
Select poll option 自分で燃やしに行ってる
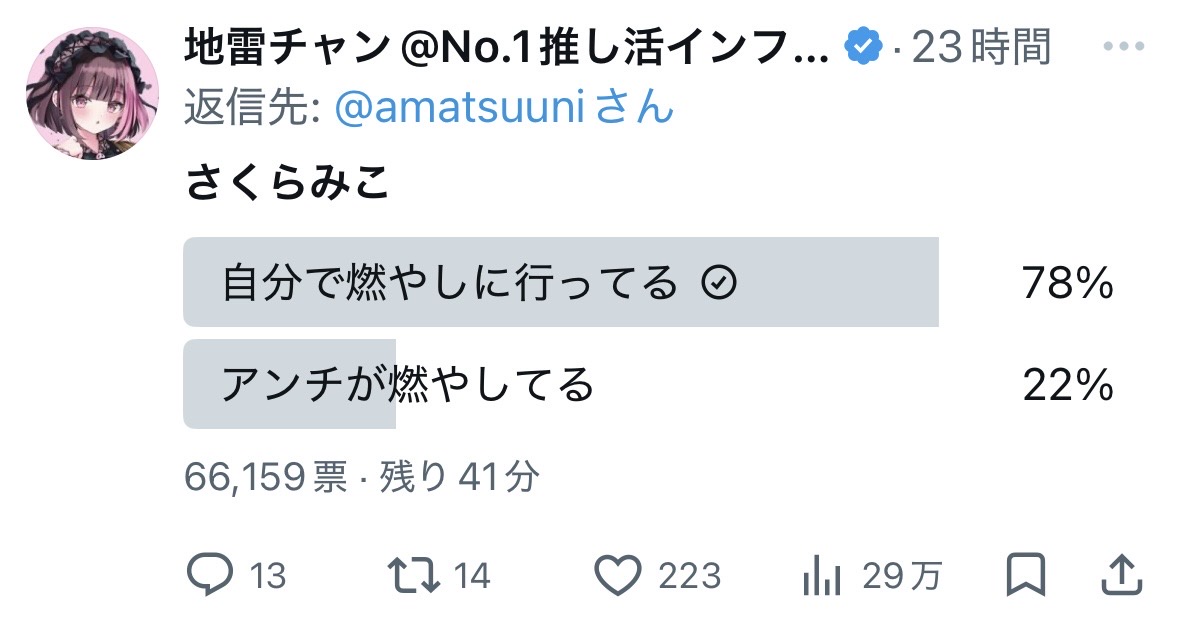click(450, 284)
